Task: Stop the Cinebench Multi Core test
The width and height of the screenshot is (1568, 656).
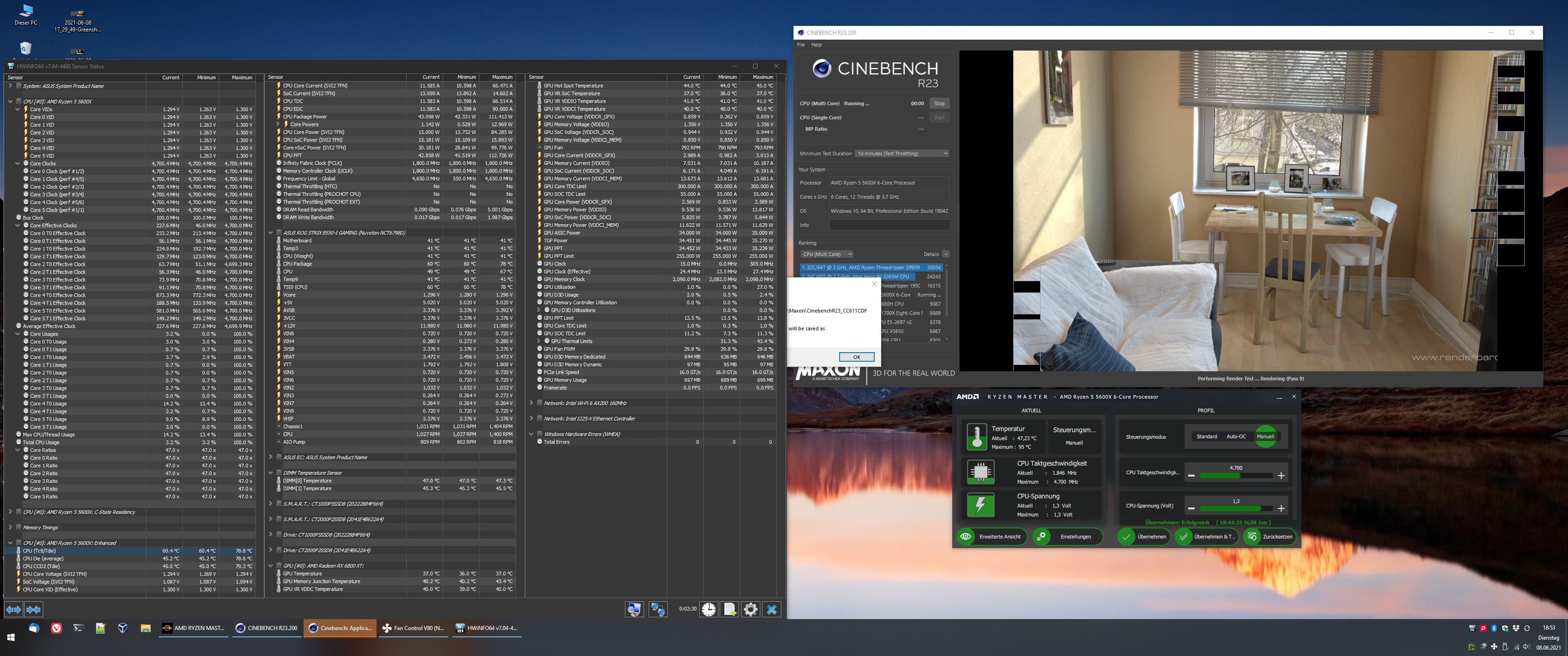Action: click(939, 103)
